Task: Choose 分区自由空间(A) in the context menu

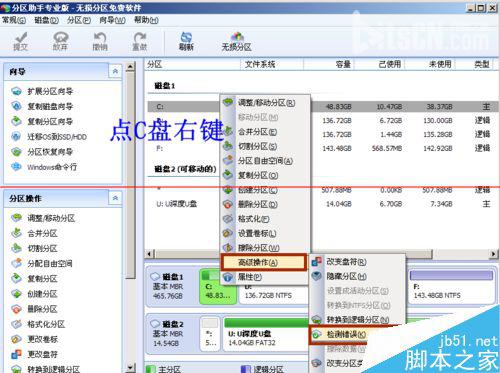Action: click(x=265, y=161)
